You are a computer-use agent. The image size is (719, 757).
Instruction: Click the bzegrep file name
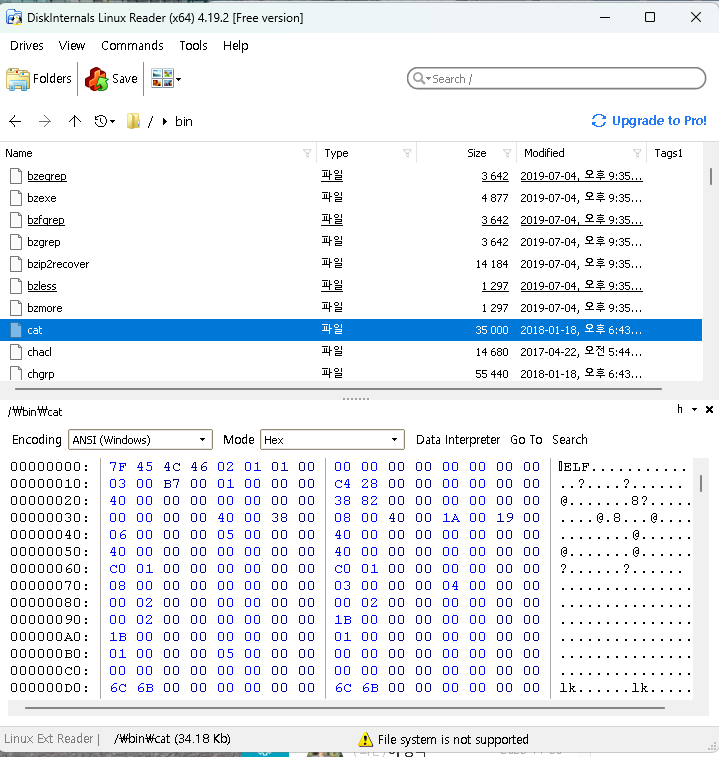click(47, 176)
